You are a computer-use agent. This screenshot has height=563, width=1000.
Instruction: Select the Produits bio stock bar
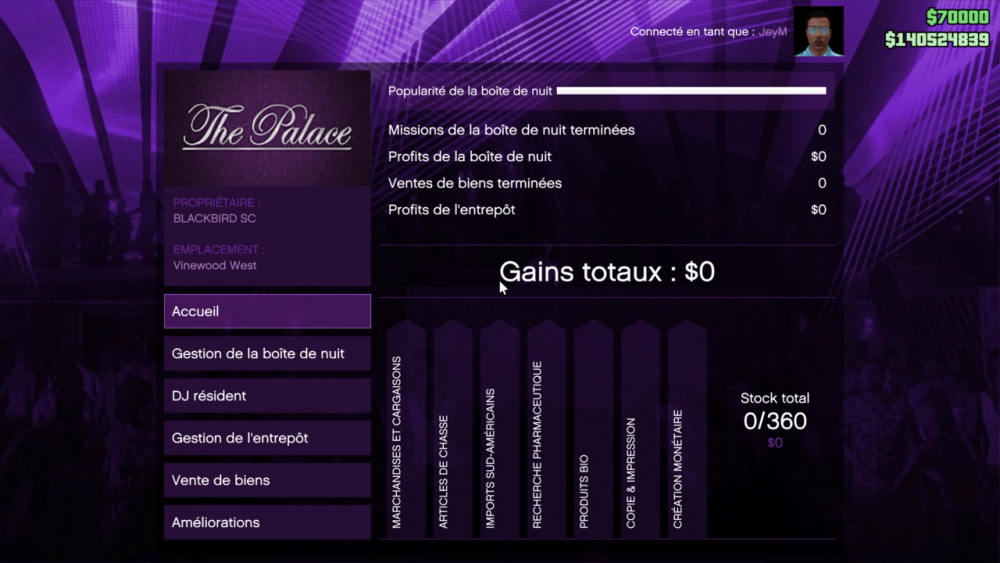594,430
